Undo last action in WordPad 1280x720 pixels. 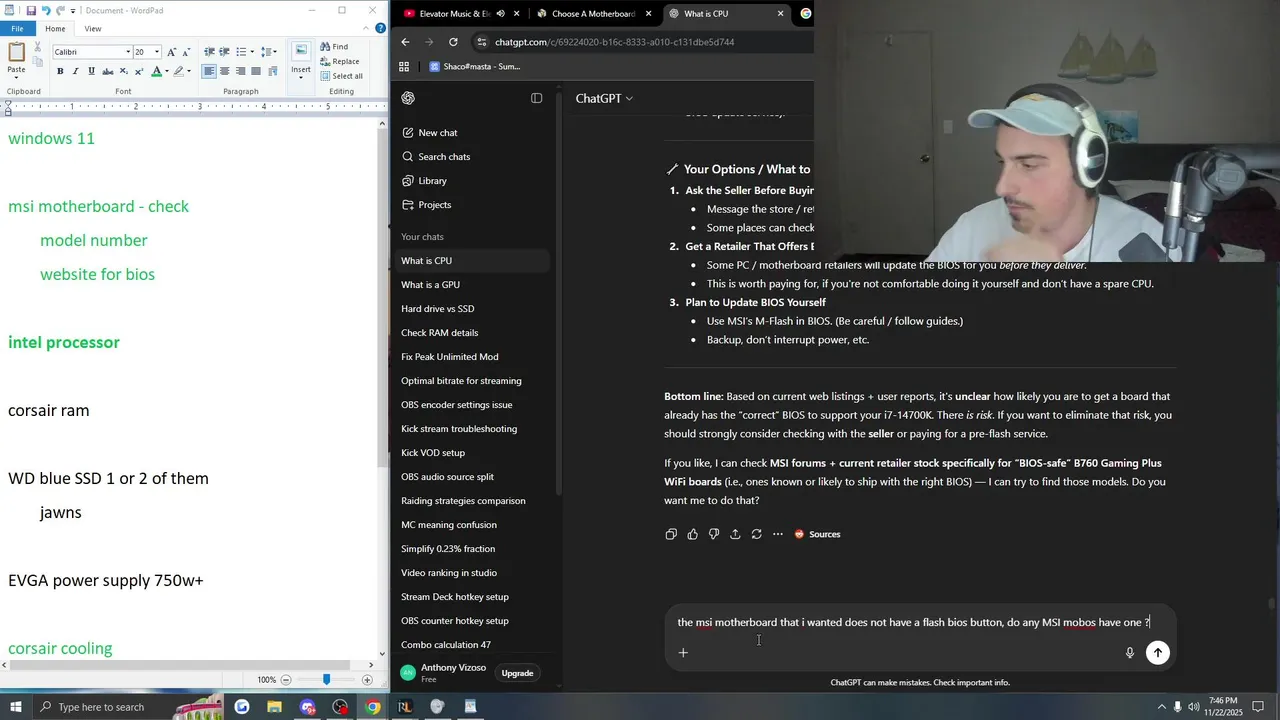[46, 10]
